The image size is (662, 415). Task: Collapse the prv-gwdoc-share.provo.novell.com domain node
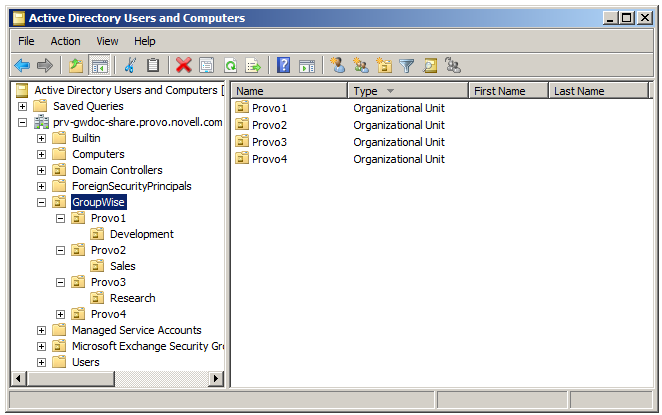[x=22, y=122]
